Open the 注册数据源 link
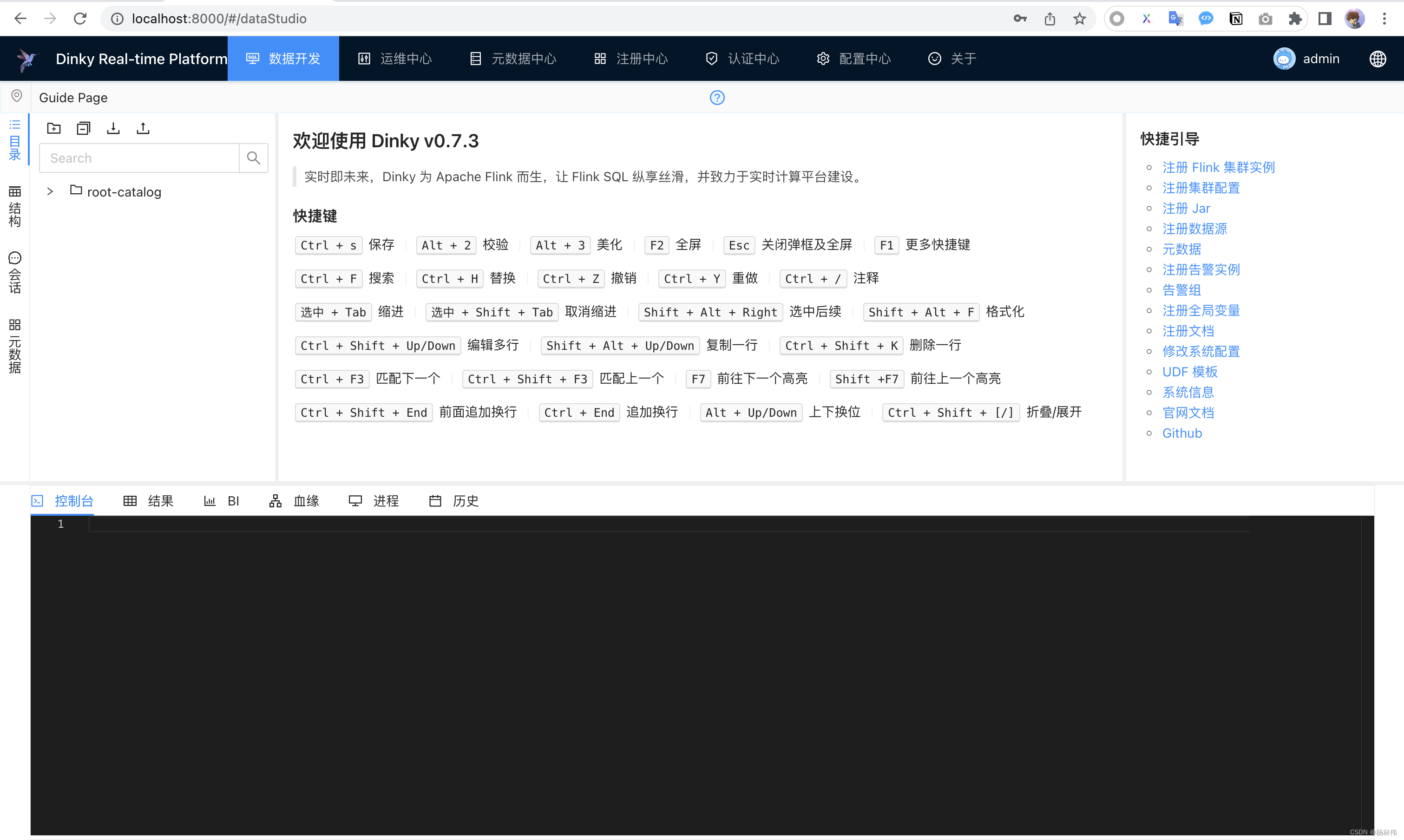This screenshot has width=1404, height=840. pyautogui.click(x=1194, y=229)
